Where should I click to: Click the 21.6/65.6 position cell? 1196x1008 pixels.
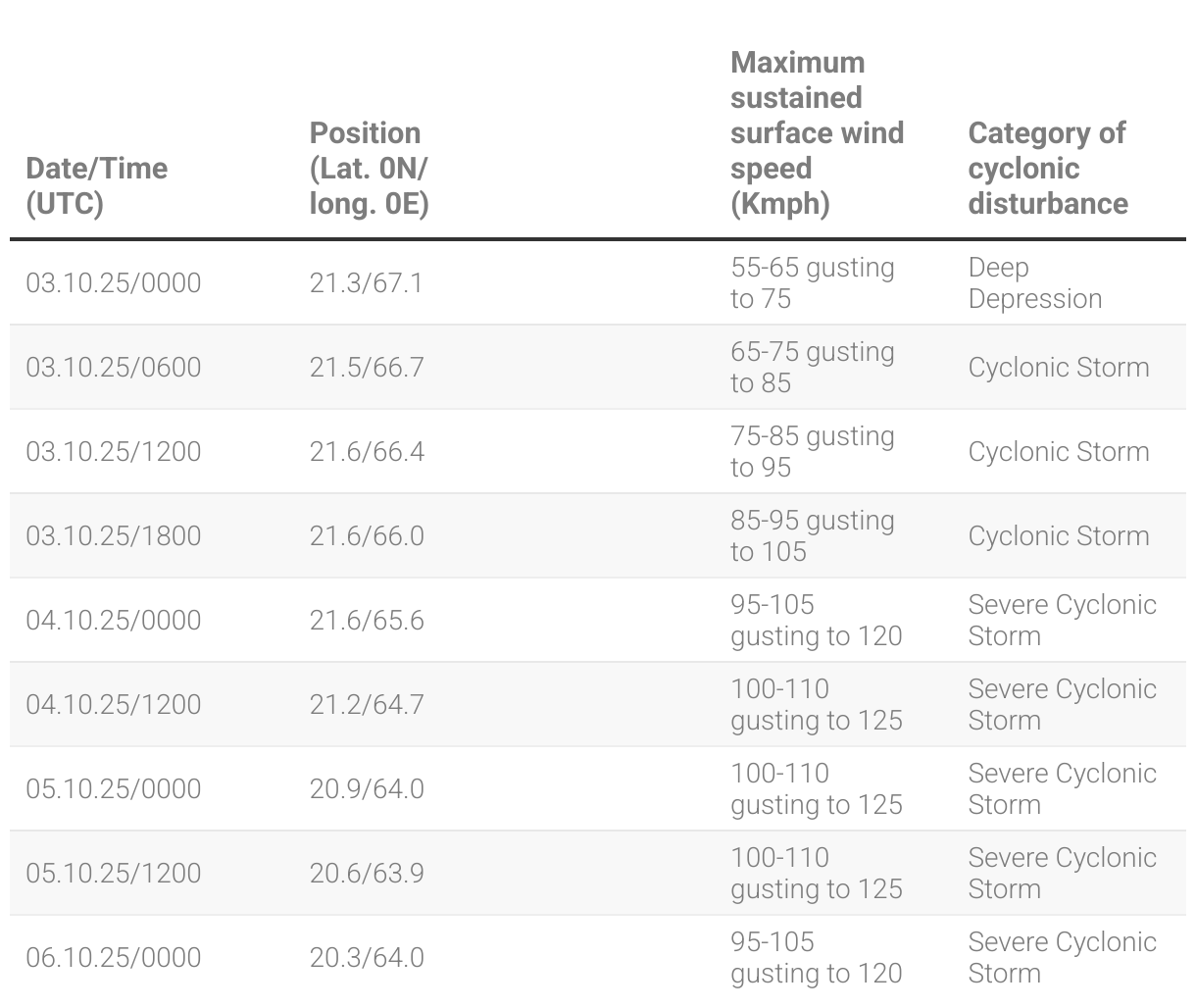367,621
